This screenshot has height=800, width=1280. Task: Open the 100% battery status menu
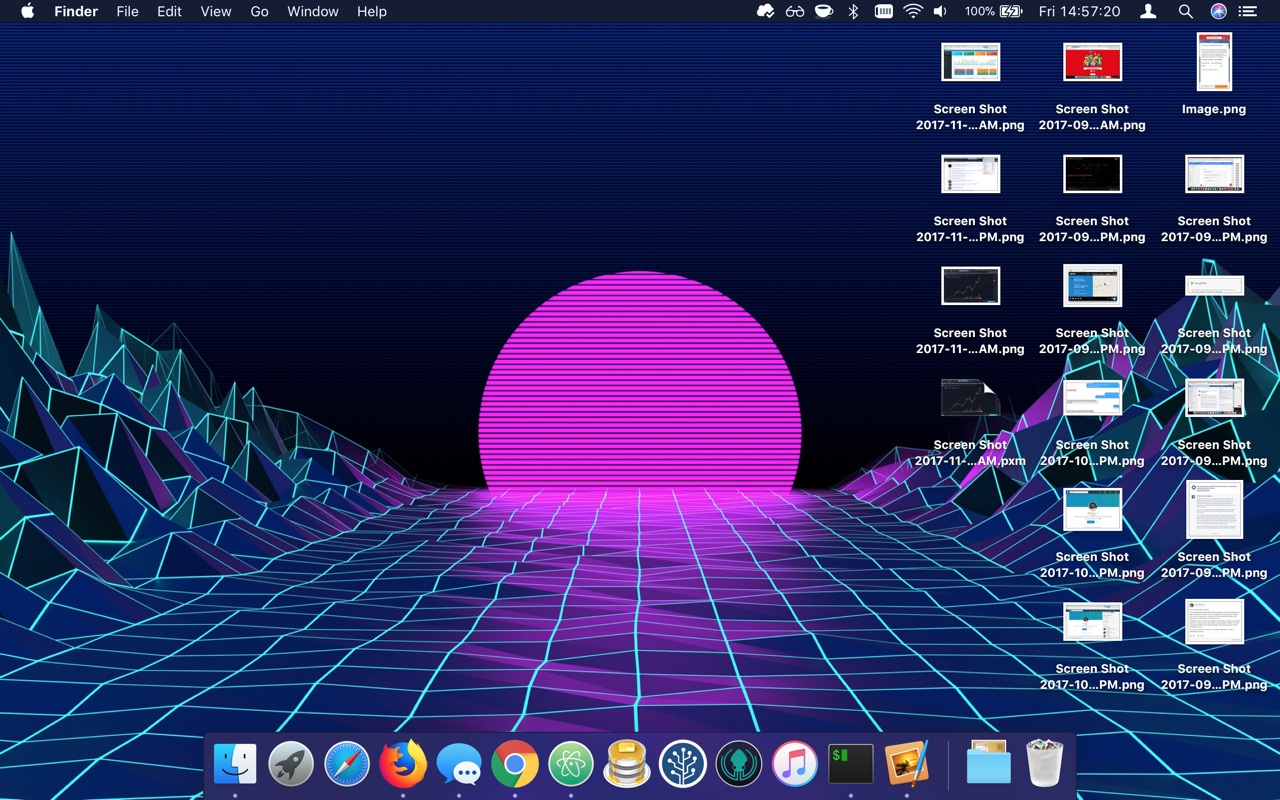pyautogui.click(x=993, y=12)
